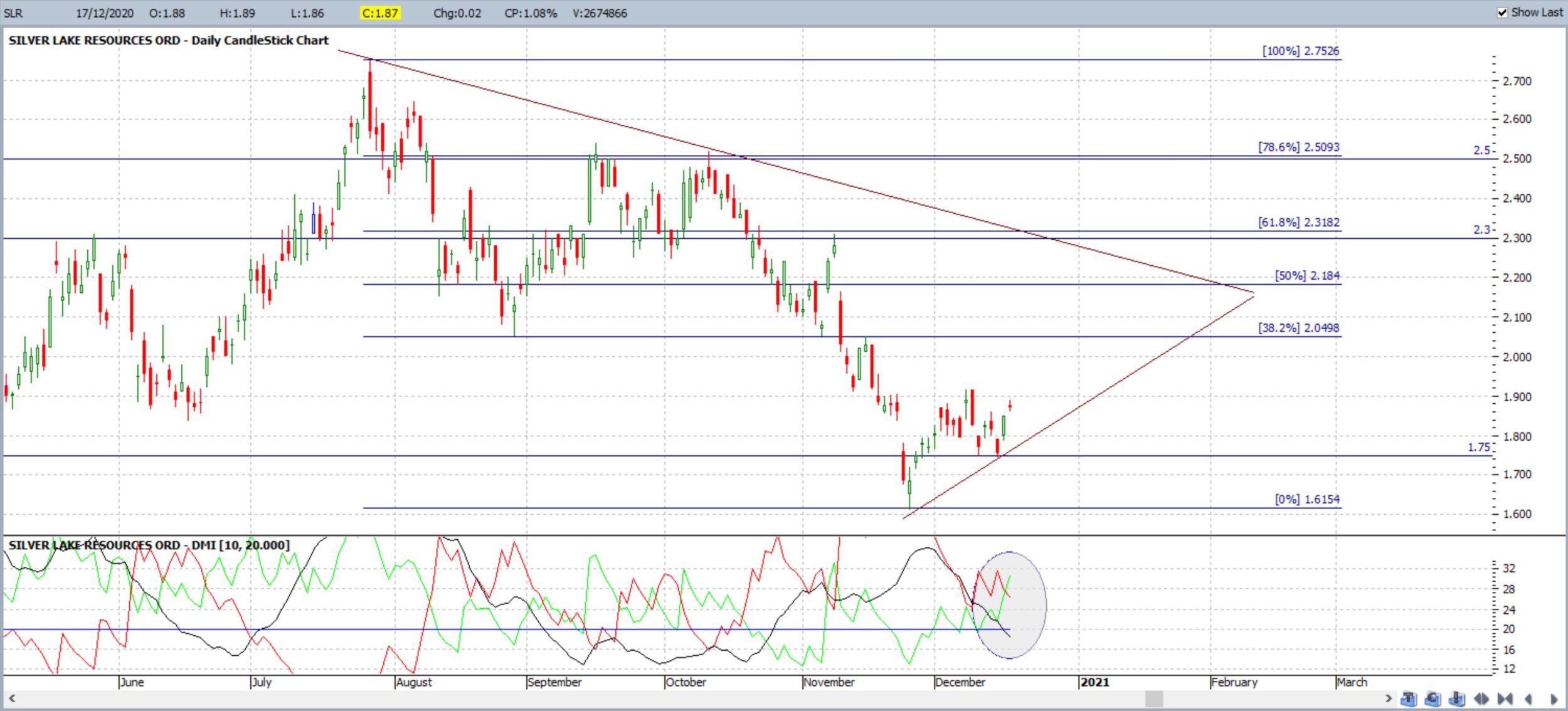Screen dimensions: 1568x711
Task: Click the horizontal scrollbar right arrow
Action: pos(1388,698)
